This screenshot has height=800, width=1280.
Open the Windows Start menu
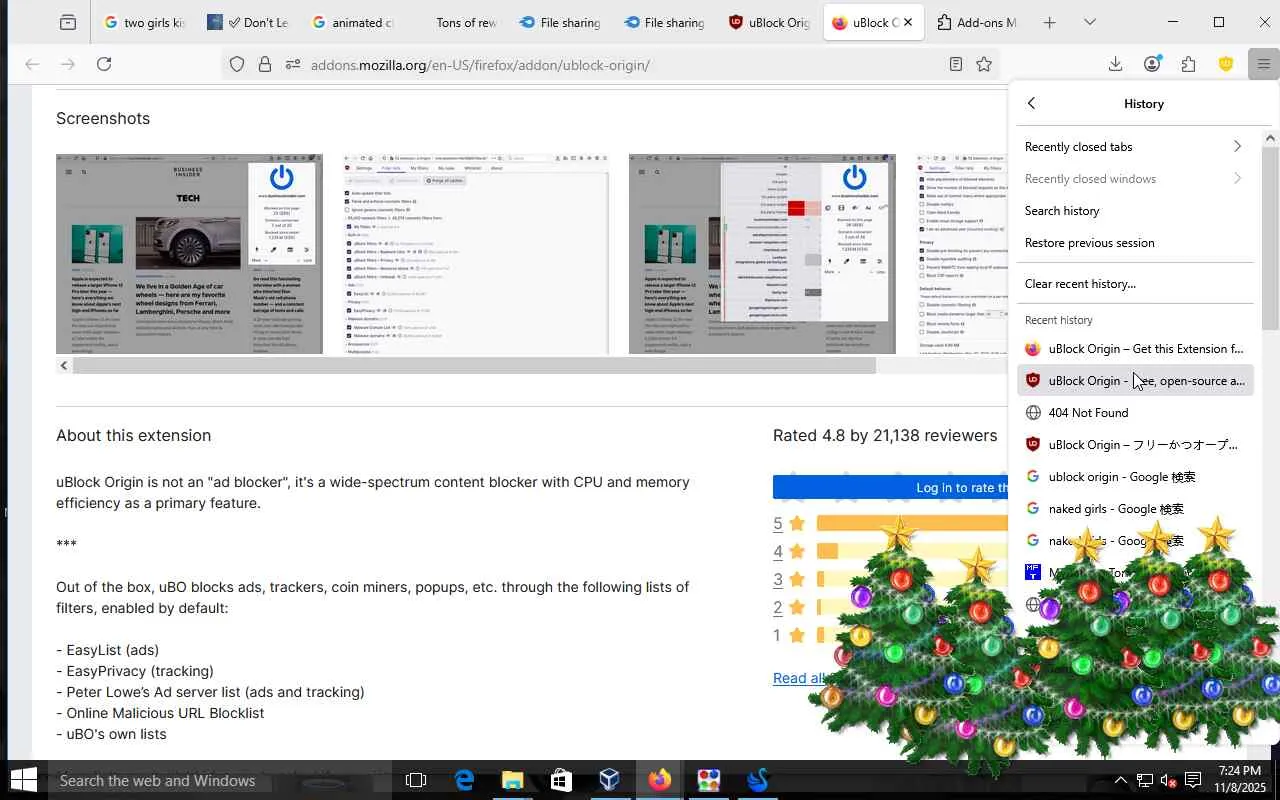(x=23, y=780)
